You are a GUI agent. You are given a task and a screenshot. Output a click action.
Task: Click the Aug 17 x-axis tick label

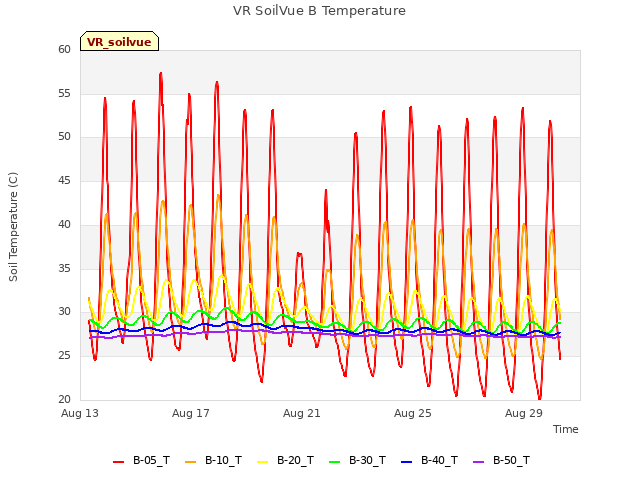tap(191, 413)
